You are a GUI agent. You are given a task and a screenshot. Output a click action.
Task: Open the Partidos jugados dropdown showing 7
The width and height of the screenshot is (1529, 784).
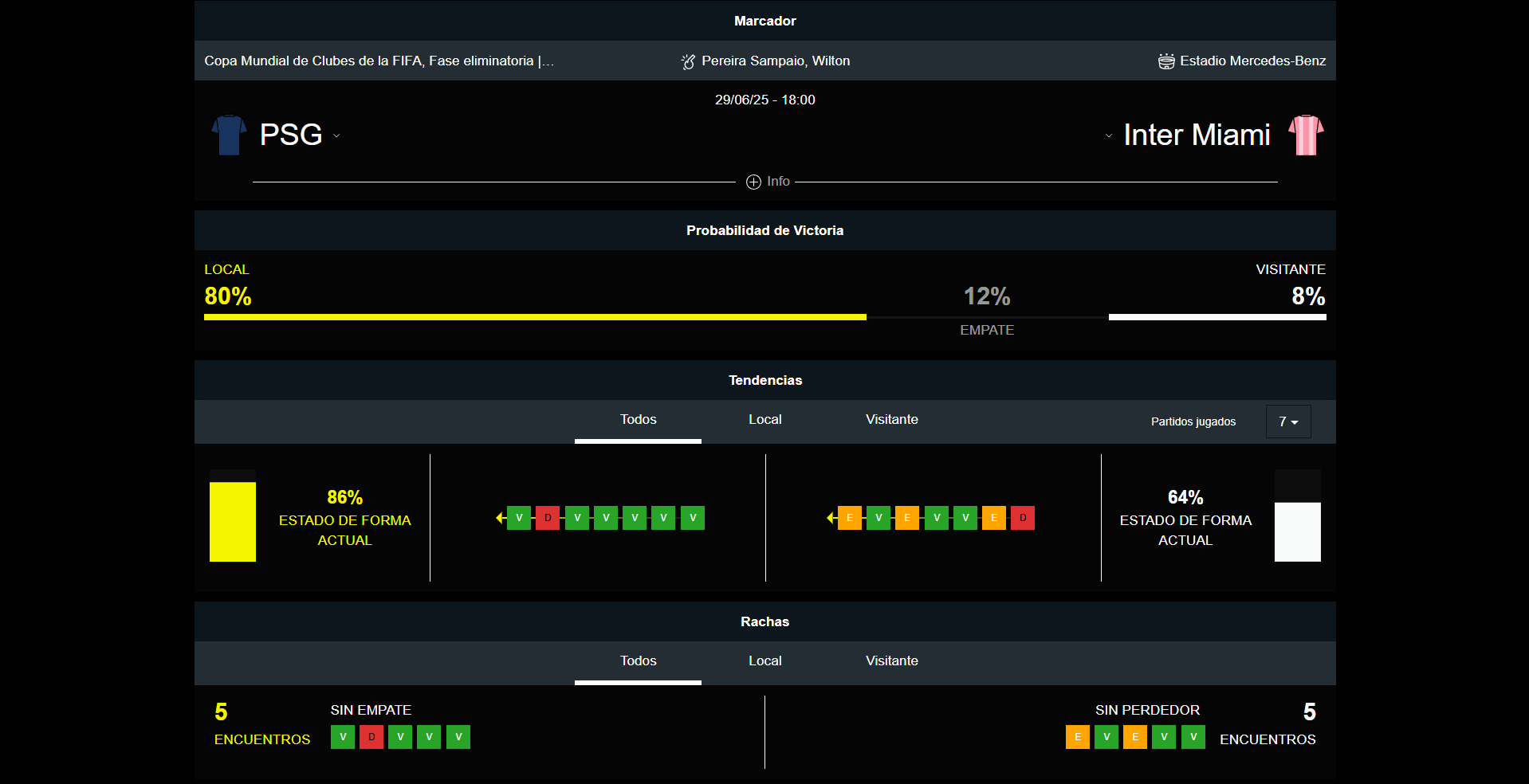[x=1288, y=421]
